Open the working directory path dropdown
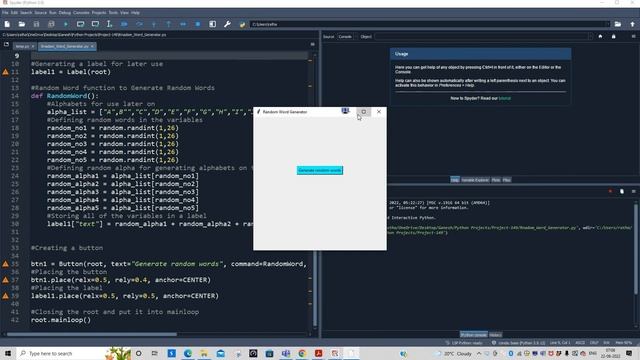Screen dimensions: 640x360 pos(607,24)
